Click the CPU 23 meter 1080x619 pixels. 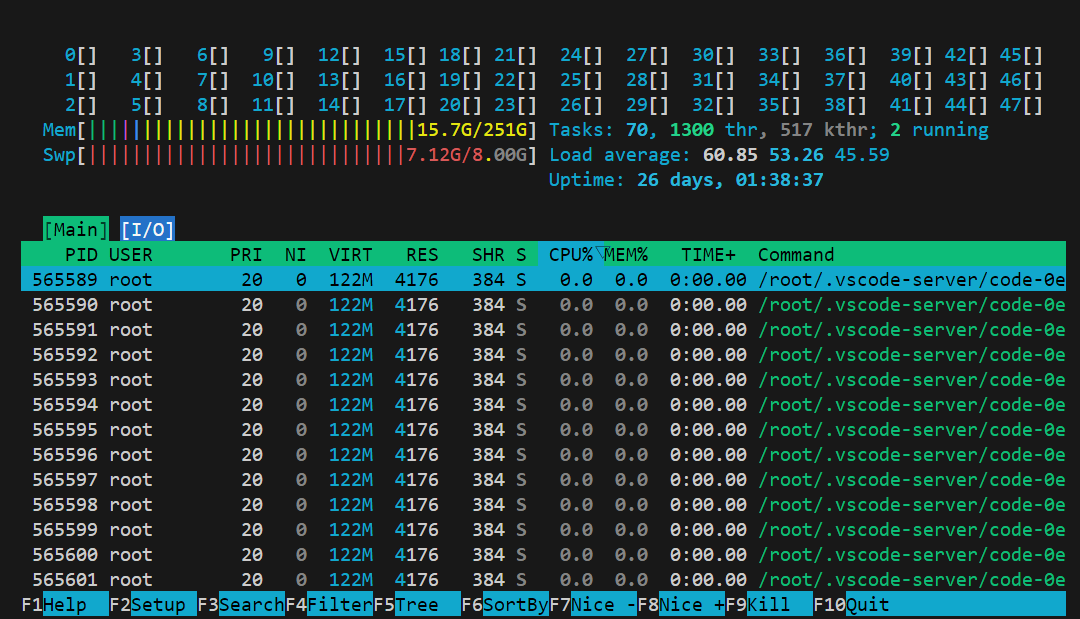(x=515, y=105)
